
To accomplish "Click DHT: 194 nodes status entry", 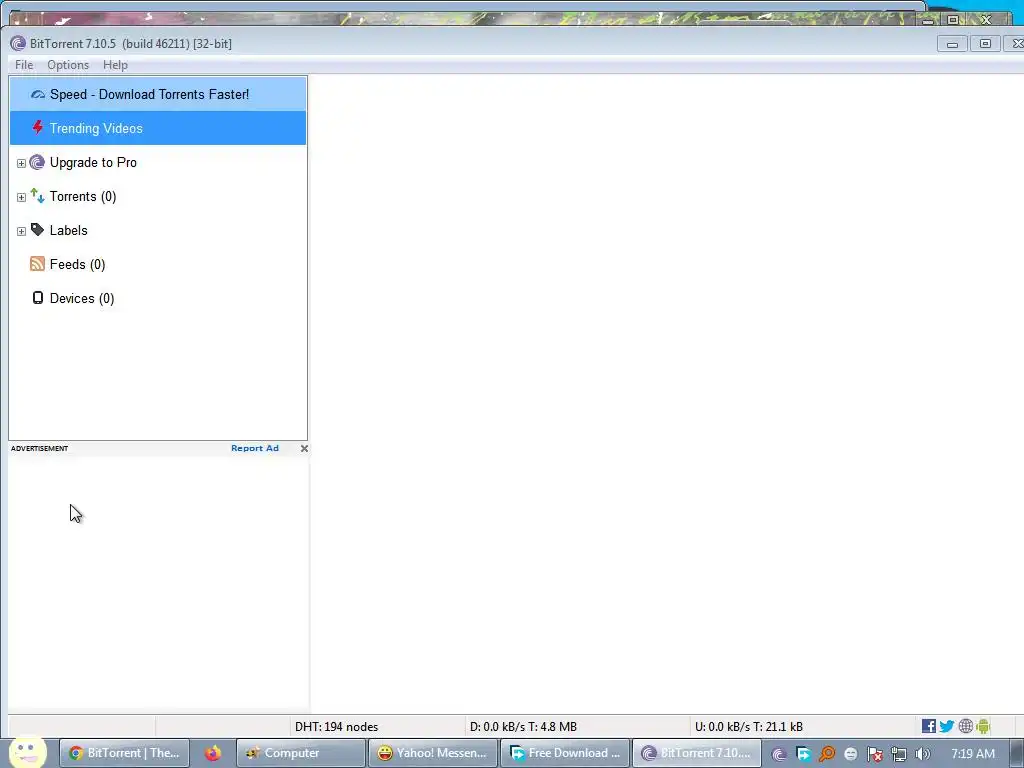I will click(x=336, y=726).
